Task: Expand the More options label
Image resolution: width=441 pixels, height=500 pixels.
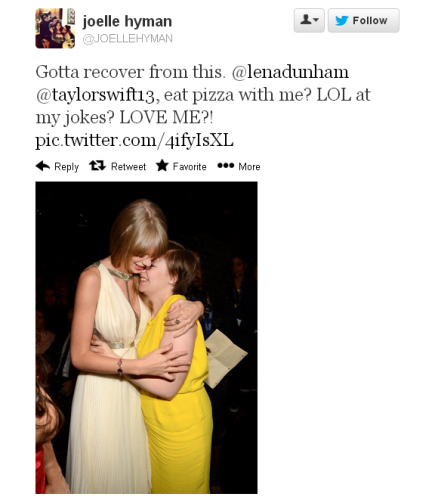Action: [x=249, y=166]
